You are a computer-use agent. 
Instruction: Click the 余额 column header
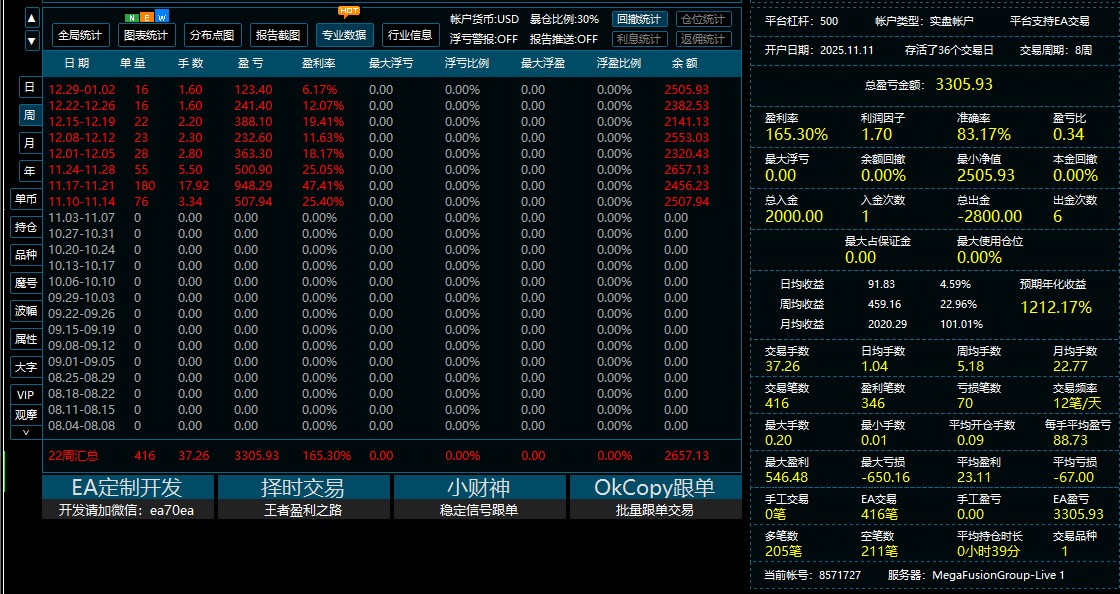pos(684,63)
